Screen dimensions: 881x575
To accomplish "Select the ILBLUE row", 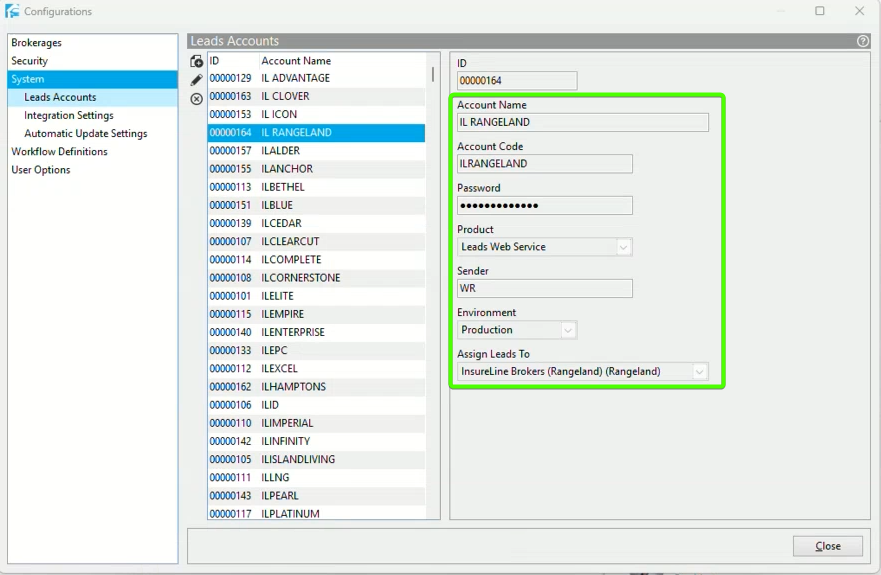I will click(x=316, y=205).
